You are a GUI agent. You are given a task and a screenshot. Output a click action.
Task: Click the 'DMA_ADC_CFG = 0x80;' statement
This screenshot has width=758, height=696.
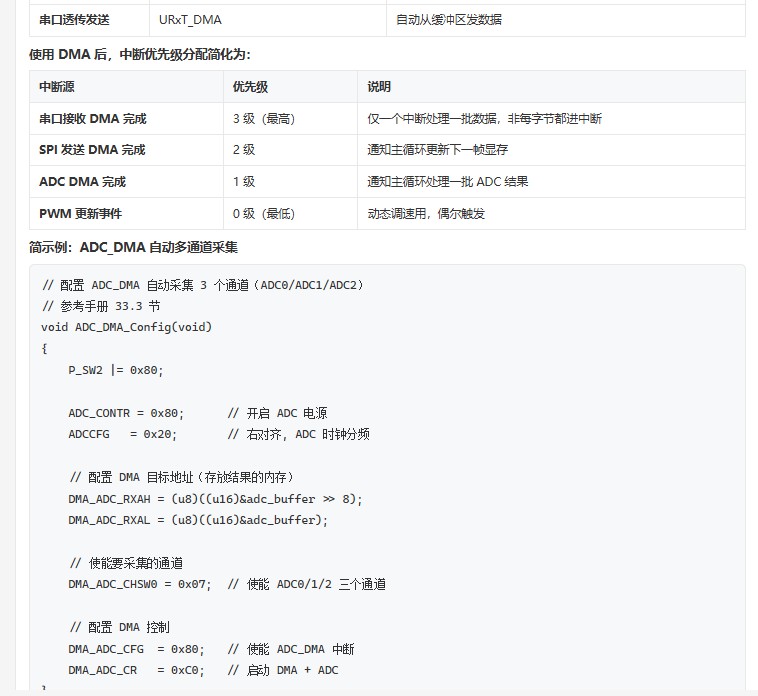[x=136, y=649]
